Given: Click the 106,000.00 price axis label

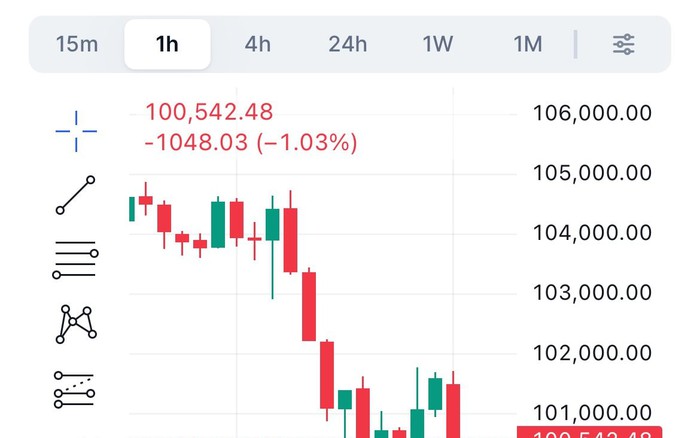Looking at the screenshot, I should [x=593, y=113].
